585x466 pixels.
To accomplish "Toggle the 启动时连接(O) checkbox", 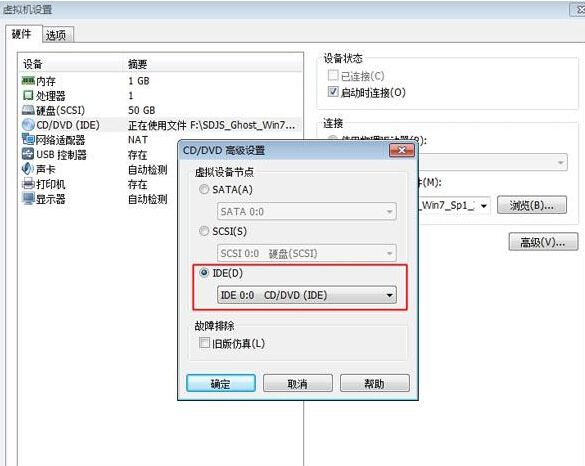I will point(333,92).
